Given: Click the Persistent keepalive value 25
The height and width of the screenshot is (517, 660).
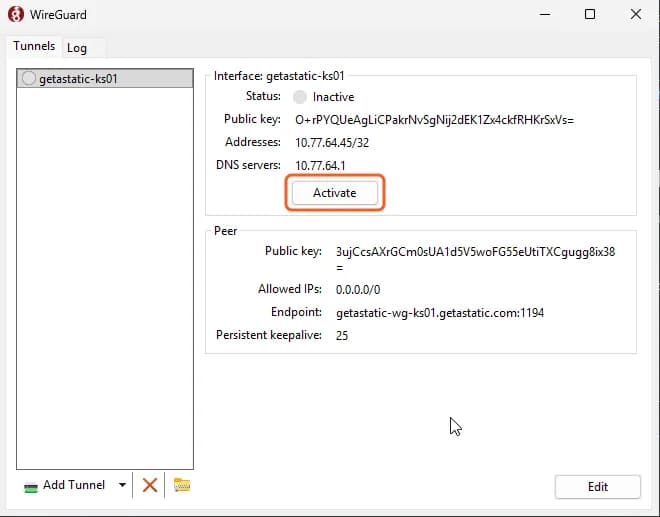Looking at the screenshot, I should (x=342, y=336).
